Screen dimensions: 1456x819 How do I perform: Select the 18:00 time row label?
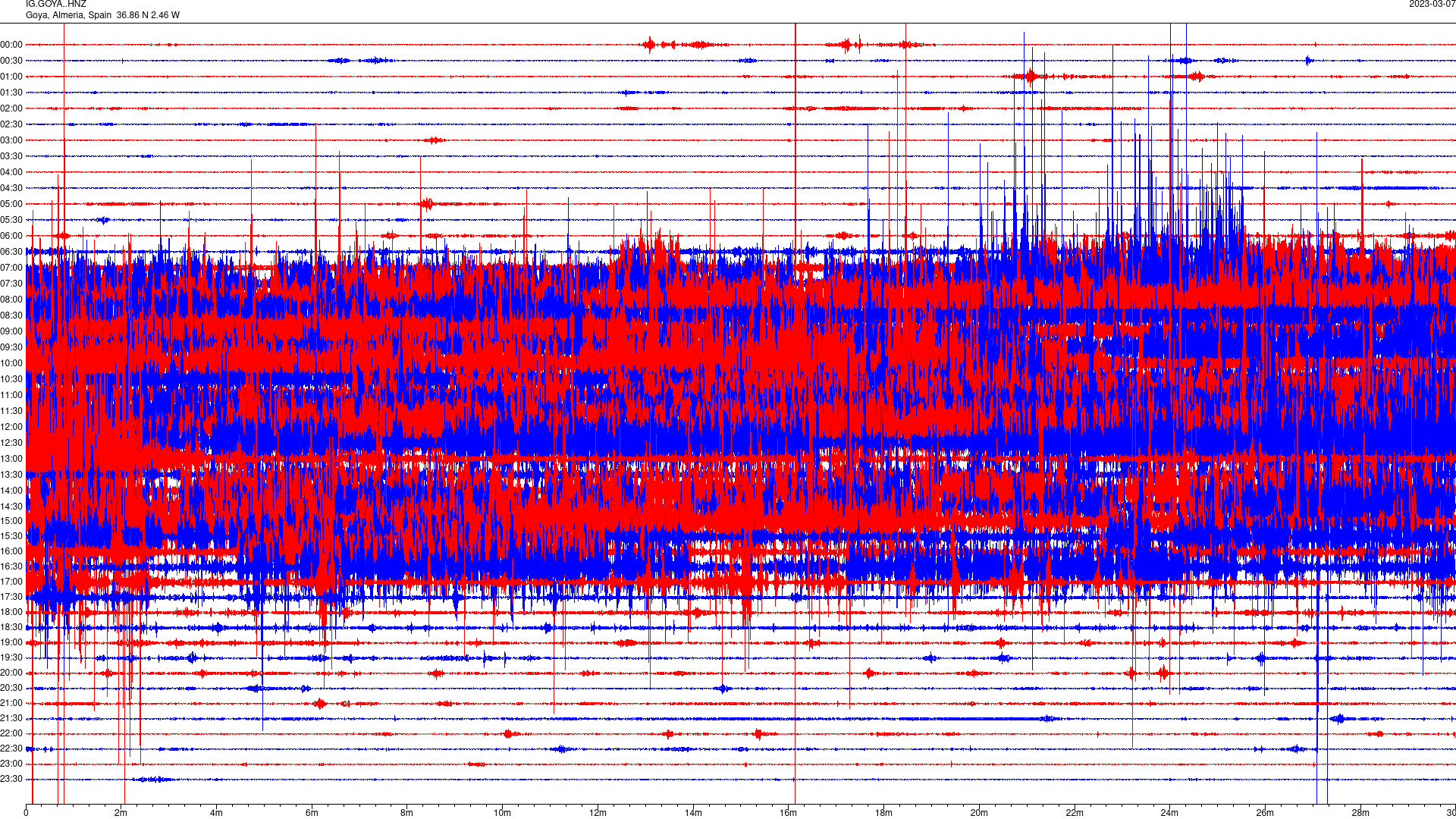pyautogui.click(x=11, y=612)
